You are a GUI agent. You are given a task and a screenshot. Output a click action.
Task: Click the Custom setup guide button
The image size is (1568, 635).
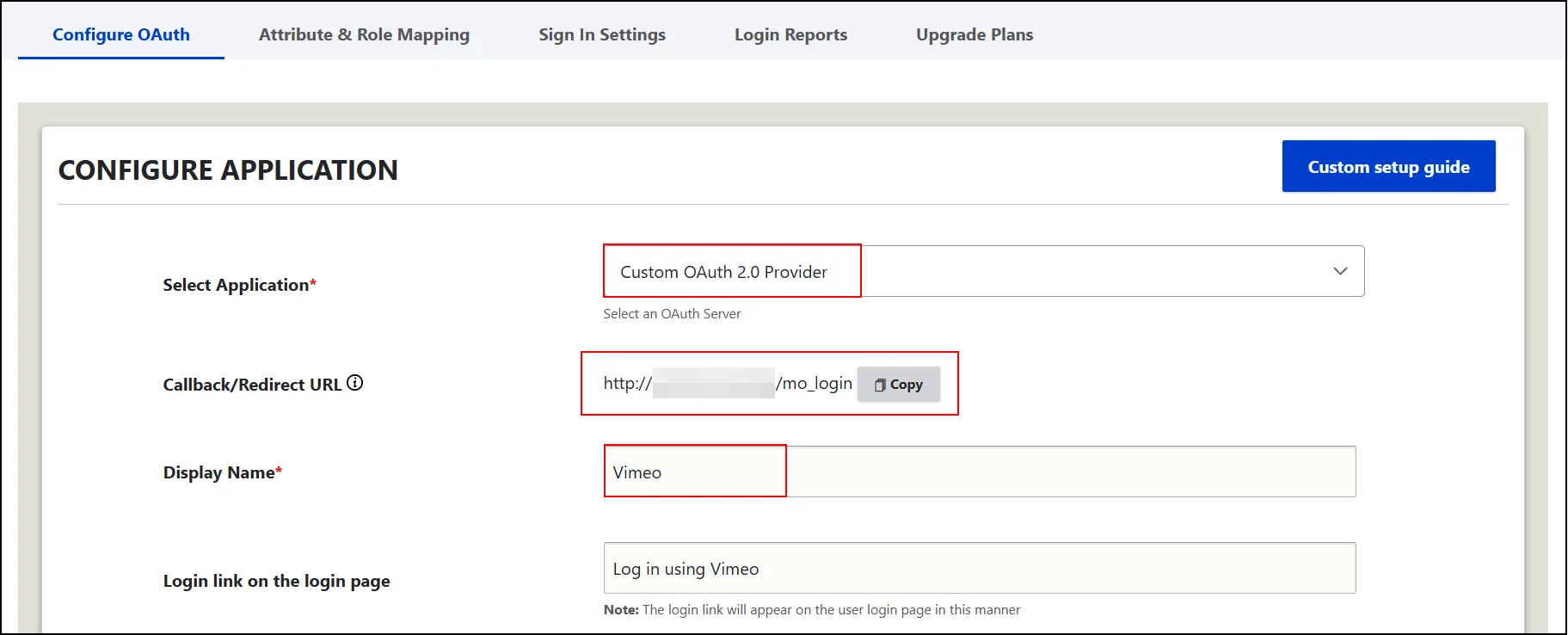[1388, 166]
